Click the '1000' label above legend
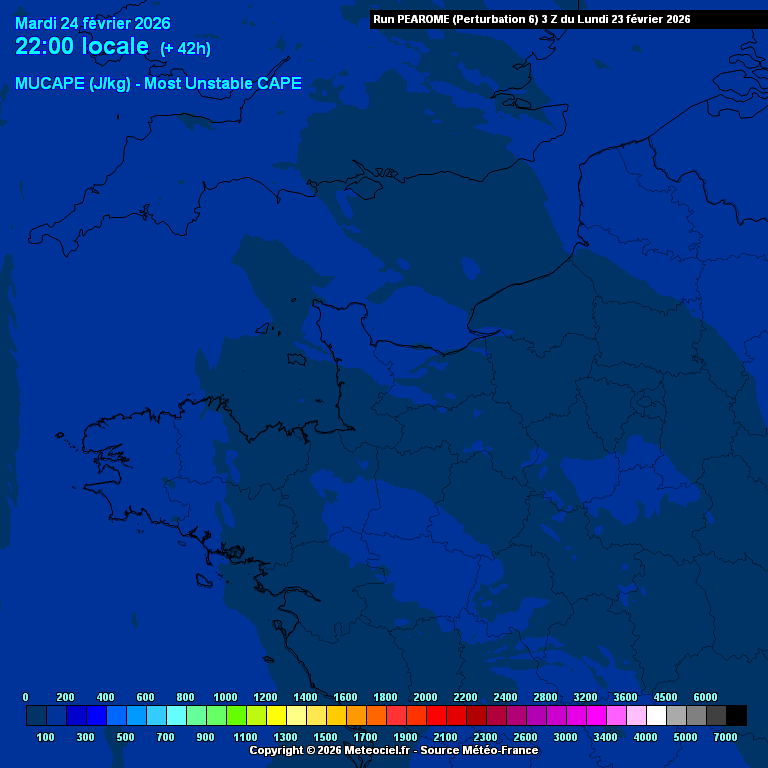The width and height of the screenshot is (768, 768). (x=225, y=697)
